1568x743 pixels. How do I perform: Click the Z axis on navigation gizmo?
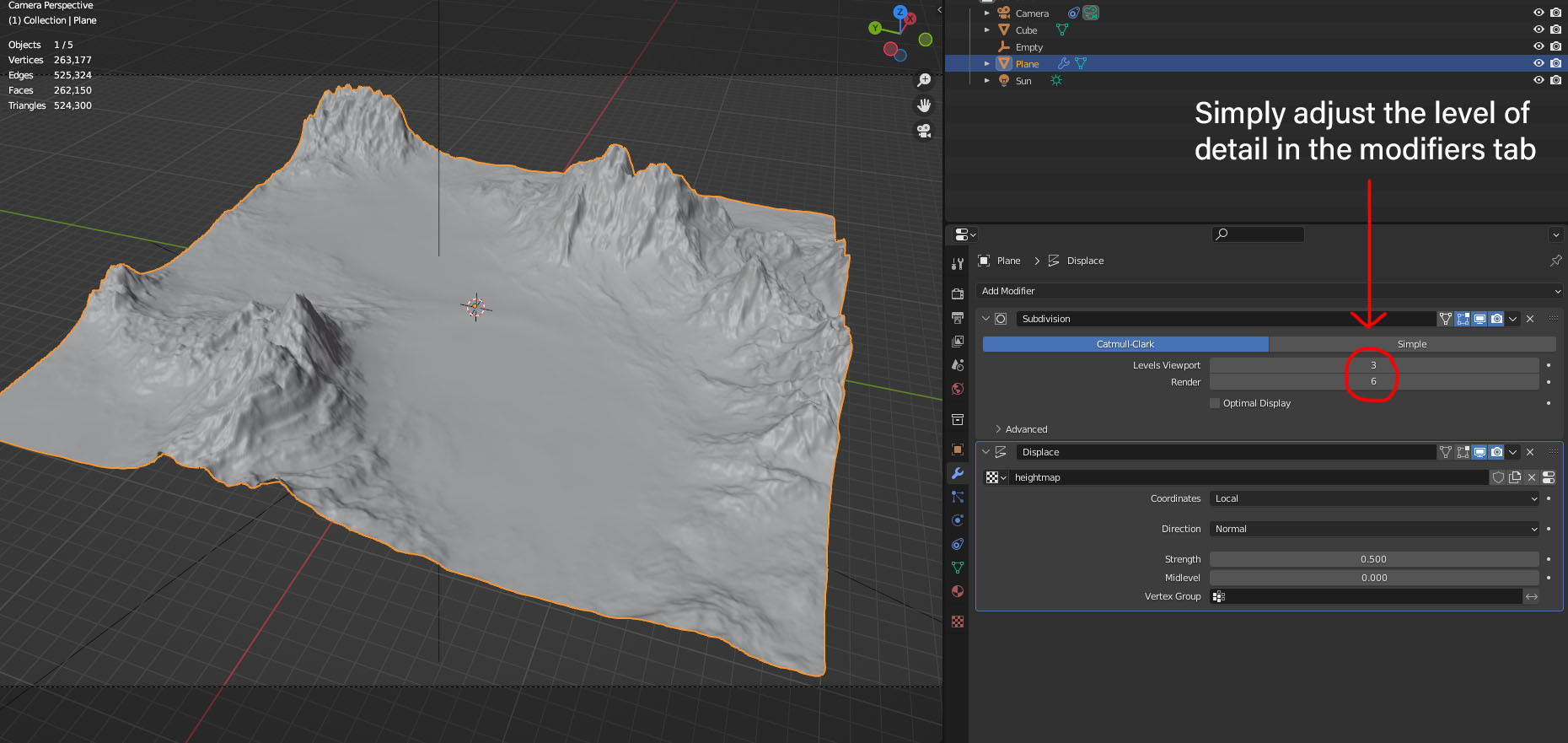click(x=899, y=12)
